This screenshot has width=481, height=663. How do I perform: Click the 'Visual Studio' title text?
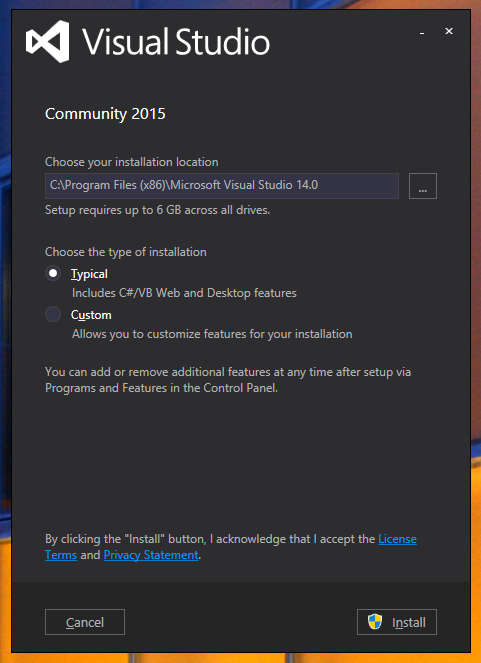[x=176, y=41]
